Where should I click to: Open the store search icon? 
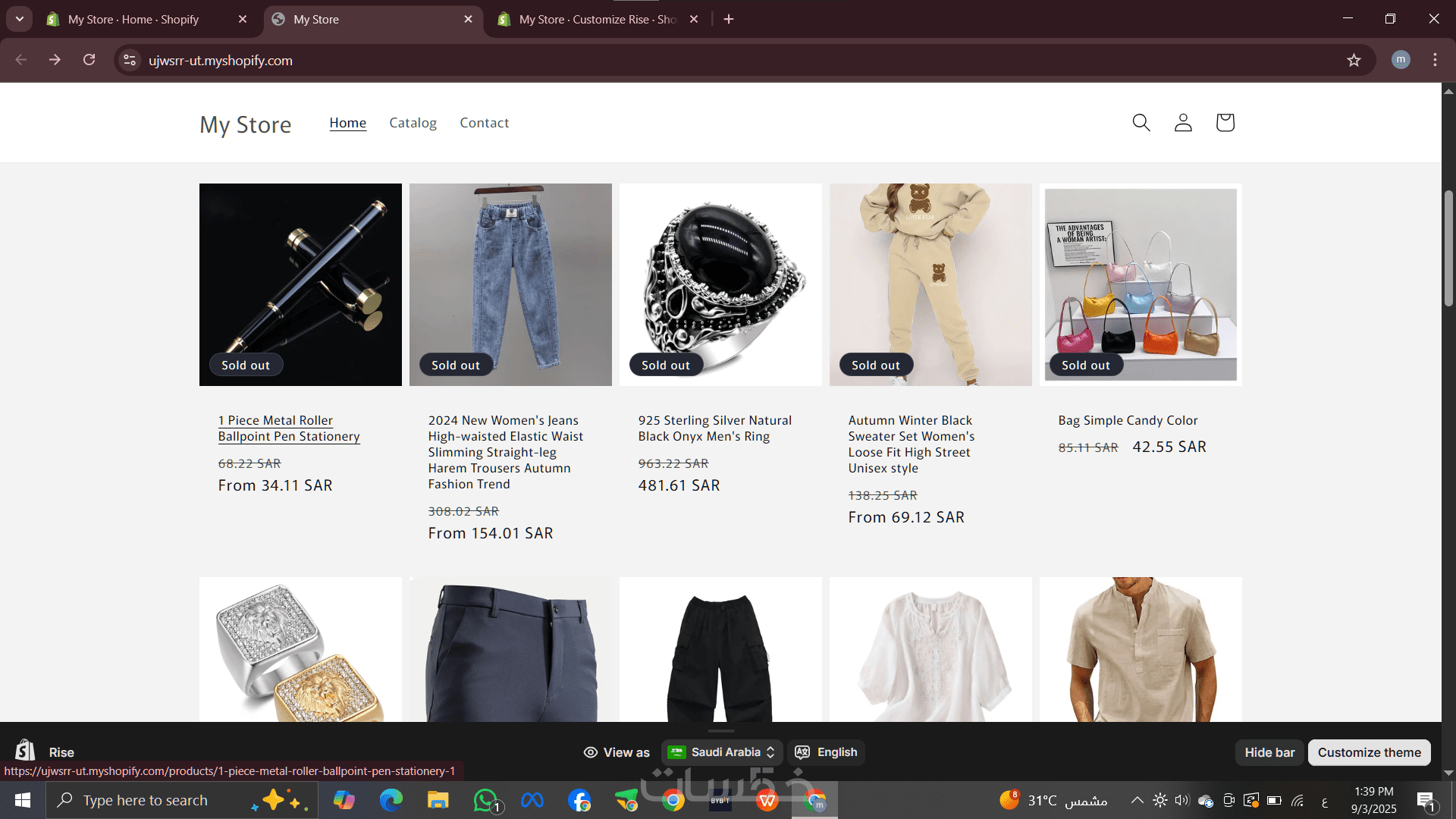coord(1141,122)
